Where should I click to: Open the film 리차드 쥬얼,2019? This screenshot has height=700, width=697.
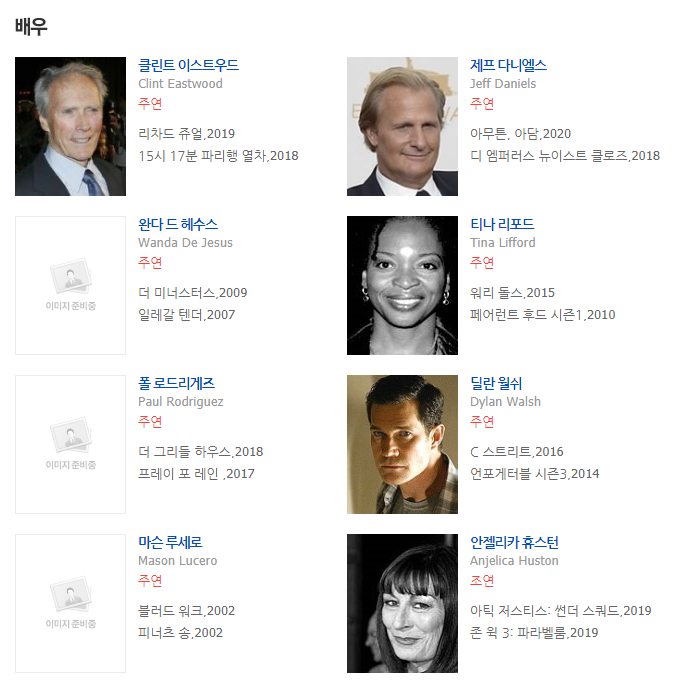pyautogui.click(x=187, y=133)
